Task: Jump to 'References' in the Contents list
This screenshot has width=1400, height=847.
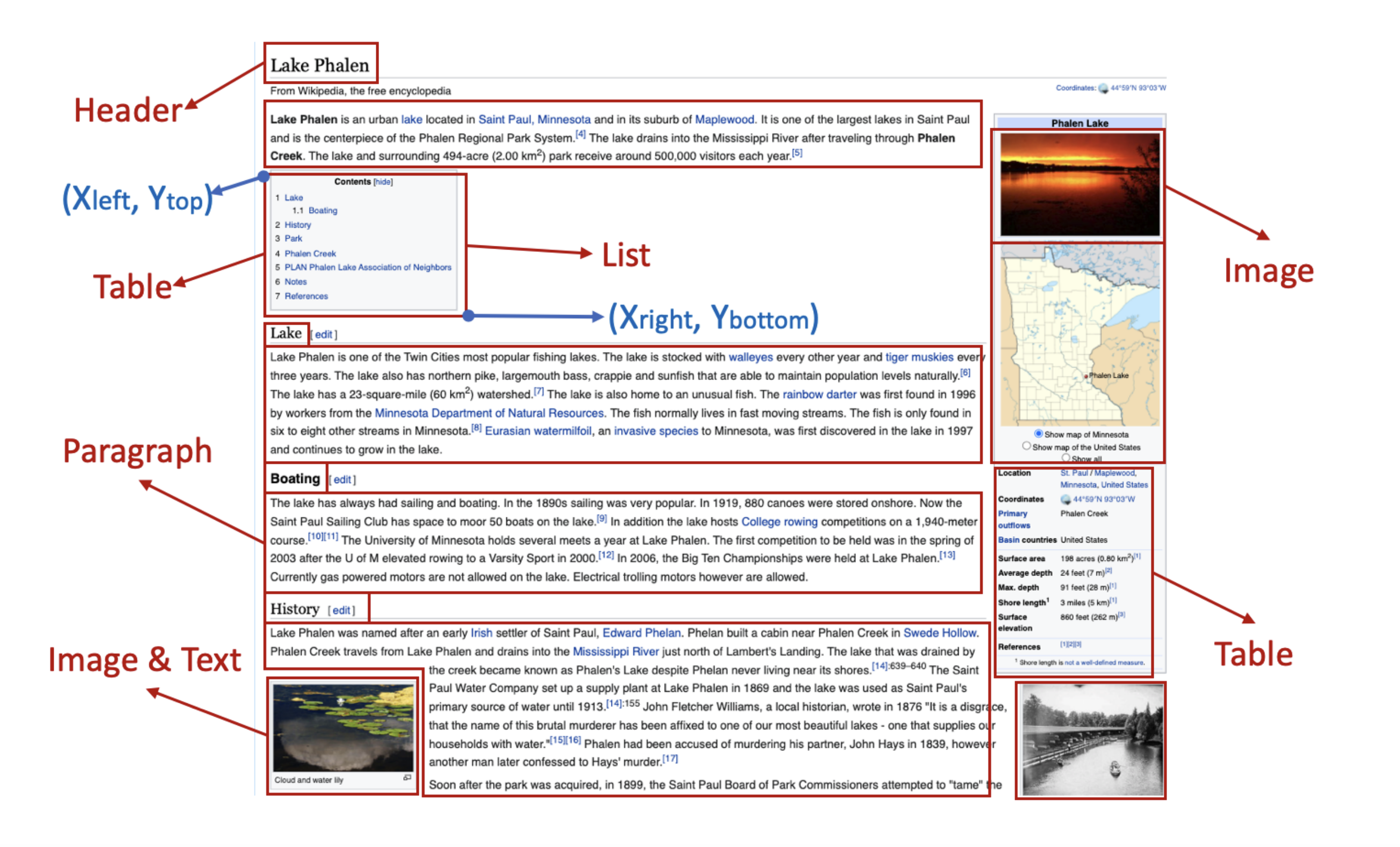Action: [306, 296]
